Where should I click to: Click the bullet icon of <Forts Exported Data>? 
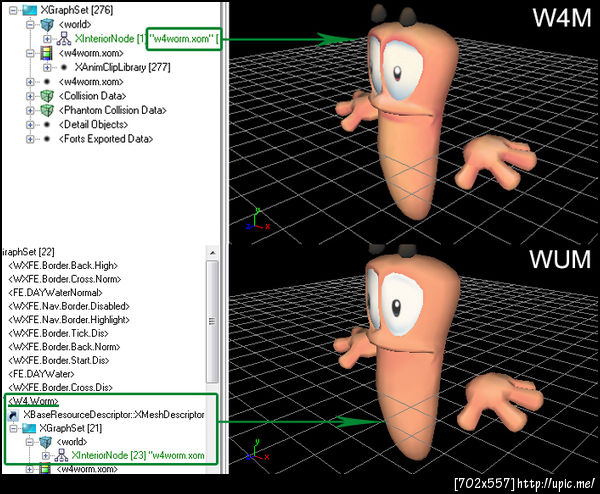[47, 139]
